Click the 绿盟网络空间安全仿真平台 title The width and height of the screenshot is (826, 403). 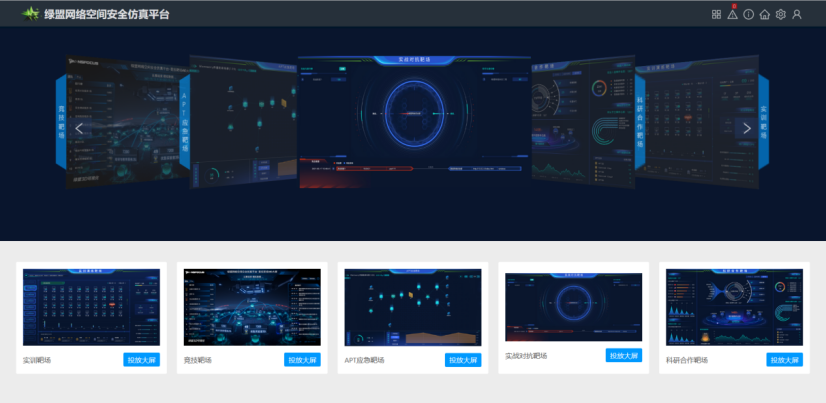point(107,14)
